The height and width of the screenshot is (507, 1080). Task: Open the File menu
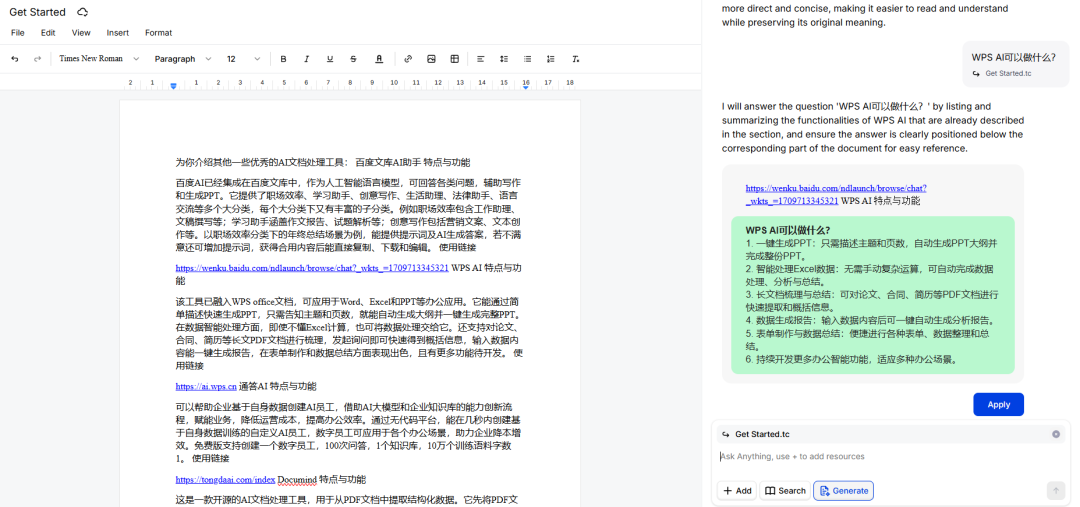[x=18, y=33]
